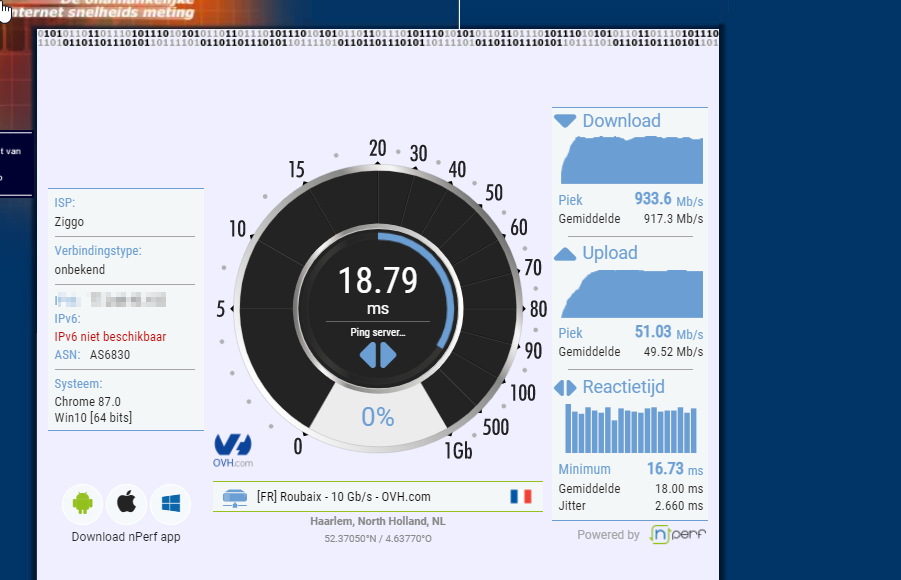The width and height of the screenshot is (901, 580).
Task: Click the Upload speed graph
Action: coord(634,294)
